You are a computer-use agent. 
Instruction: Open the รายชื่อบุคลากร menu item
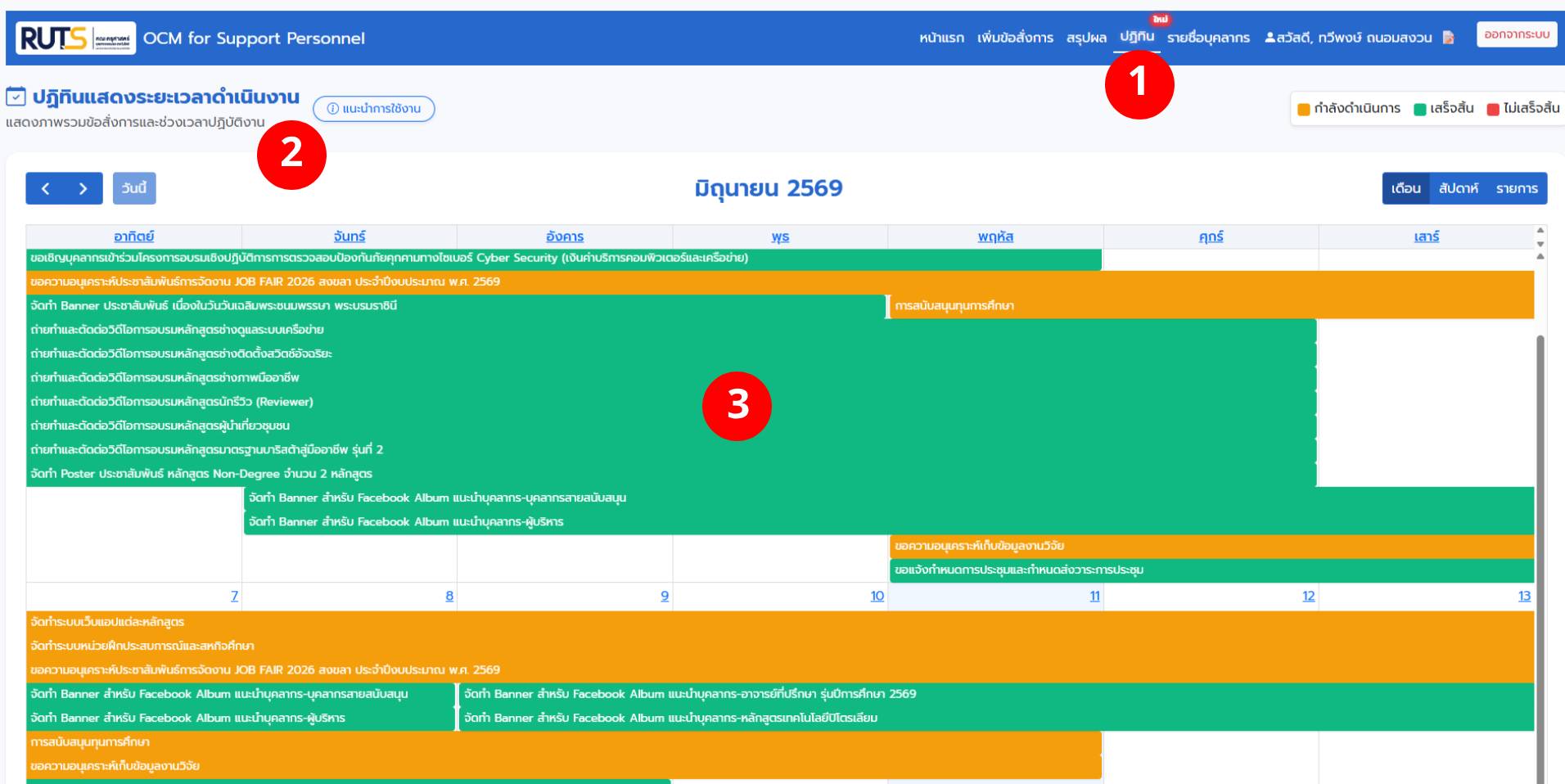[1208, 38]
